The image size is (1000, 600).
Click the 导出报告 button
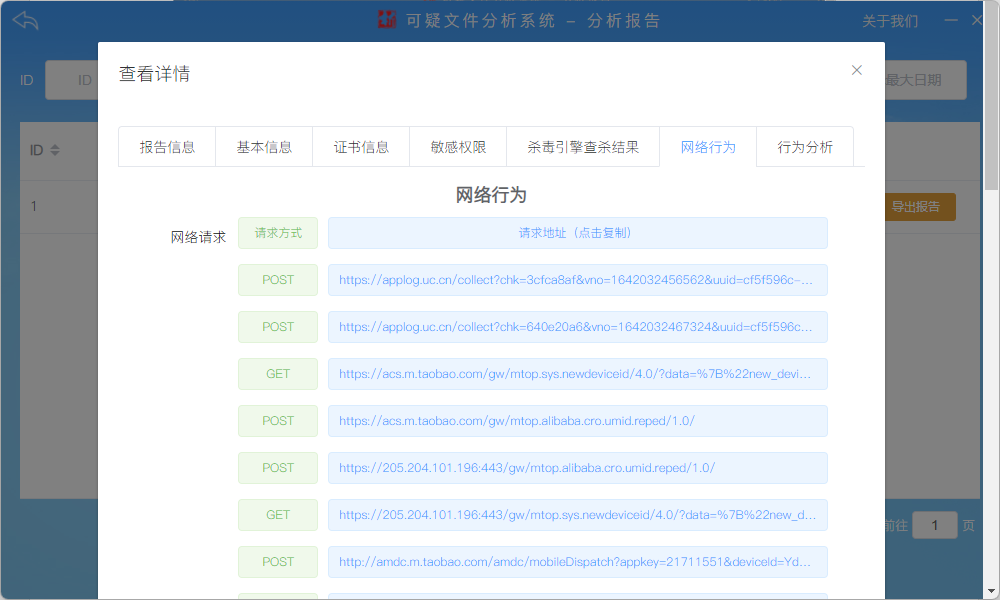tap(916, 207)
